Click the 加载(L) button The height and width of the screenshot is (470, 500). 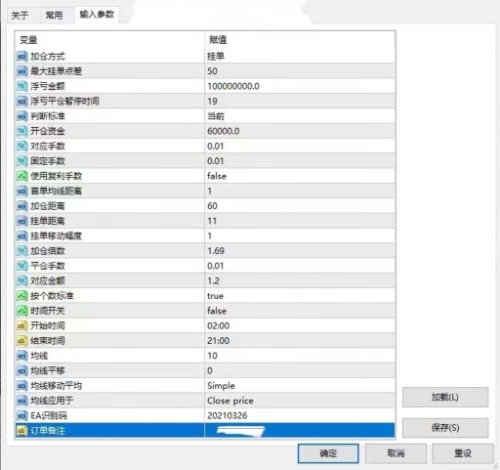(445, 397)
